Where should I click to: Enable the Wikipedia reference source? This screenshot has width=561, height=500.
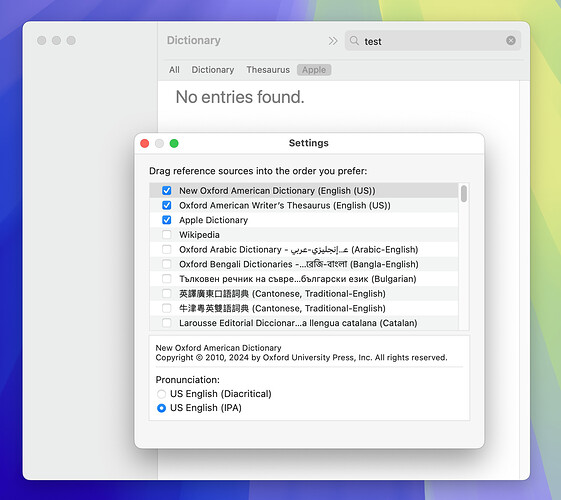(167, 235)
